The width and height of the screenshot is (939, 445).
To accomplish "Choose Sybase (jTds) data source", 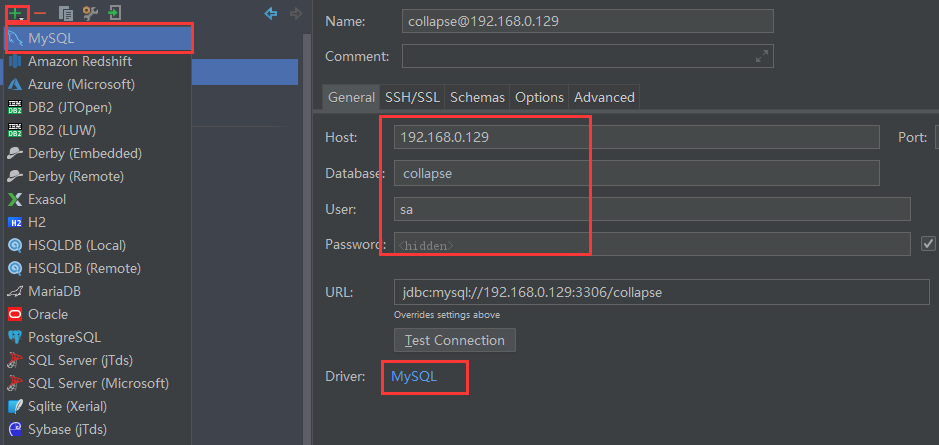I will [x=98, y=429].
